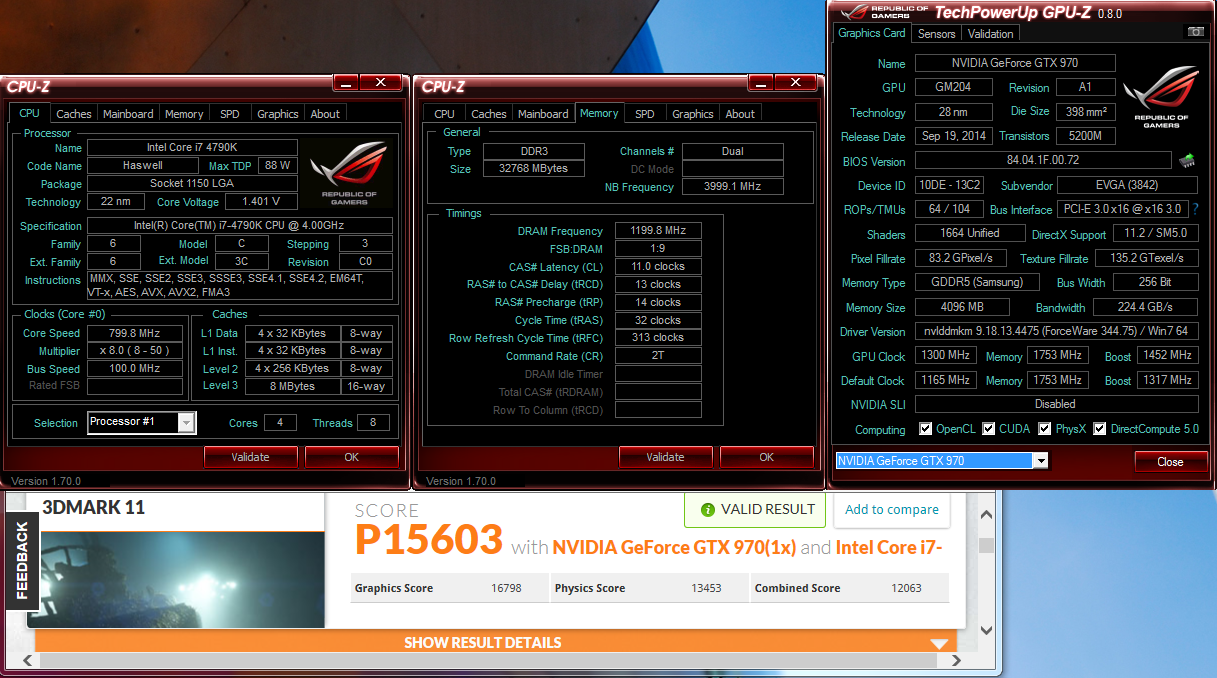Click the Memory Size value 32768 MBytes
Screen dimensions: 1217x678
(x=536, y=168)
